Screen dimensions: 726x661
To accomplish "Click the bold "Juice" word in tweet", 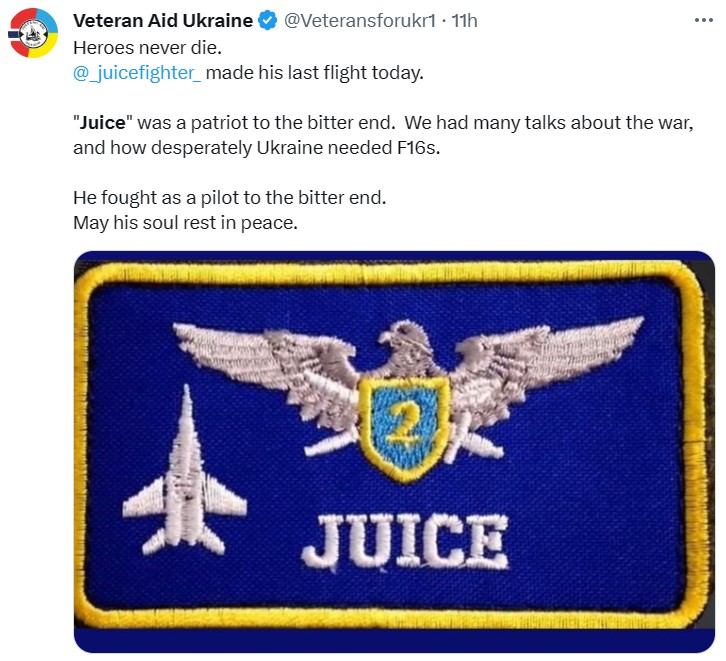I will 105,122.
